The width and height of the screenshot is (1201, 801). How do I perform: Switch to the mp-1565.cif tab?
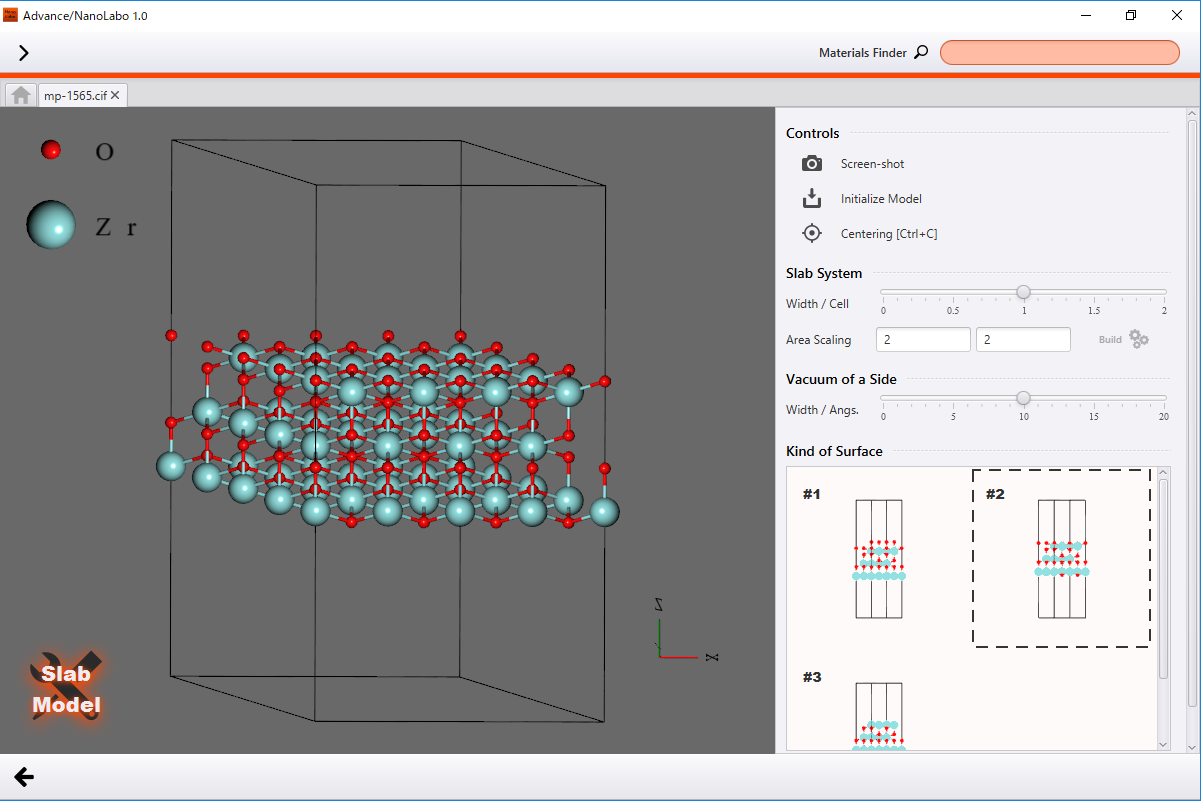[x=74, y=95]
